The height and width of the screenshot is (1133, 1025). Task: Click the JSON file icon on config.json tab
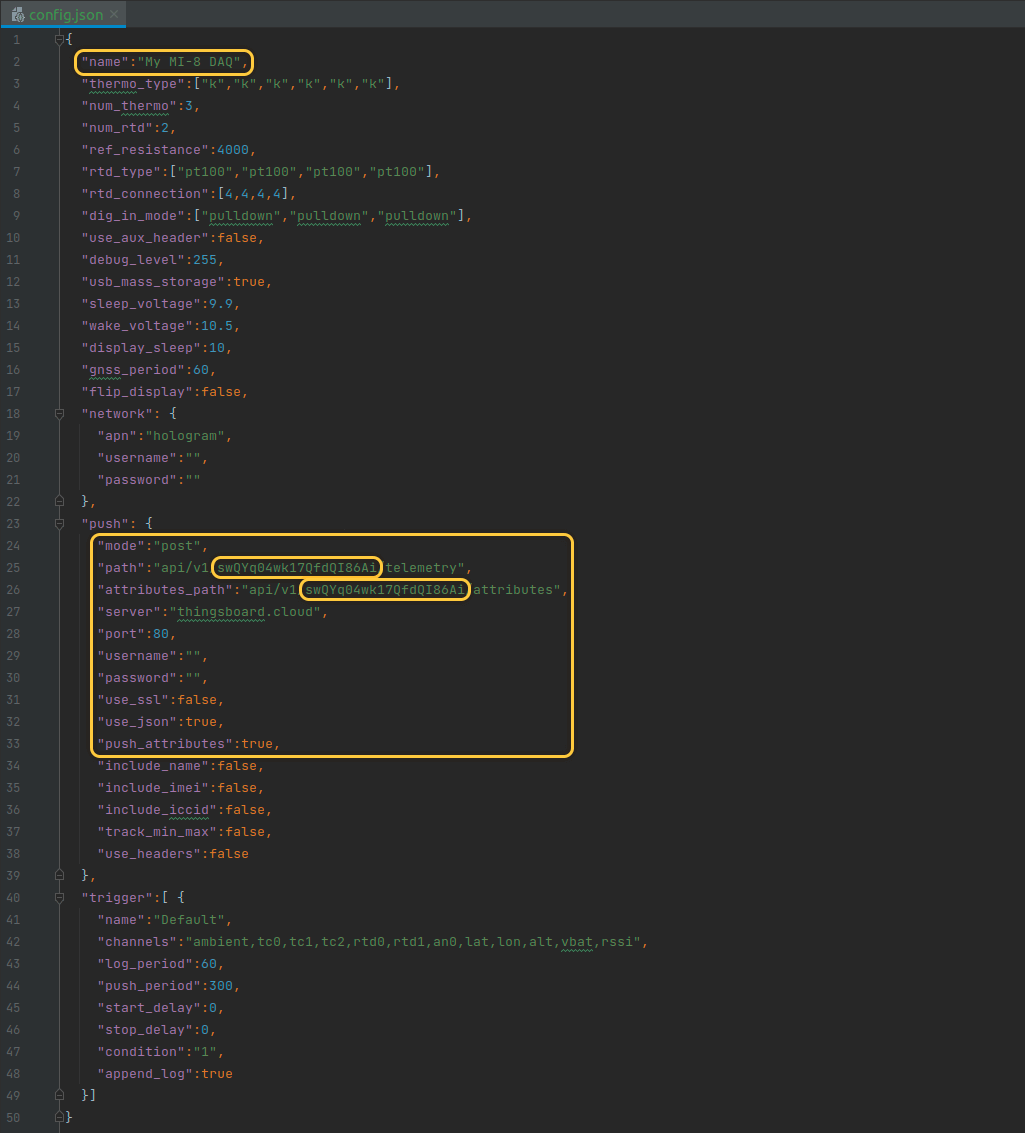17,14
